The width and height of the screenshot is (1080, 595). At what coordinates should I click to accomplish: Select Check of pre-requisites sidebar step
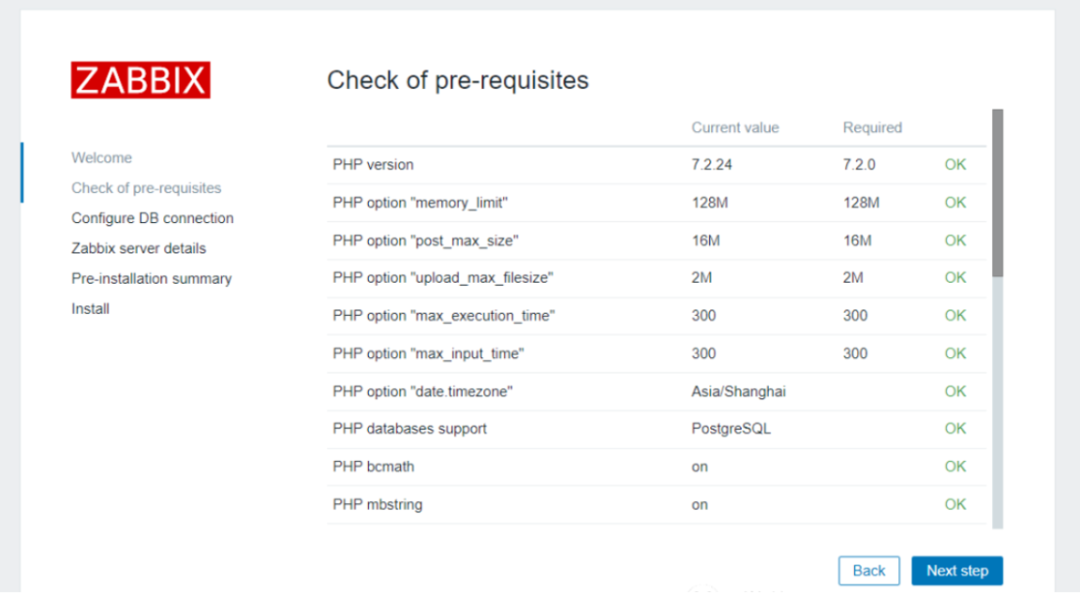(x=146, y=188)
